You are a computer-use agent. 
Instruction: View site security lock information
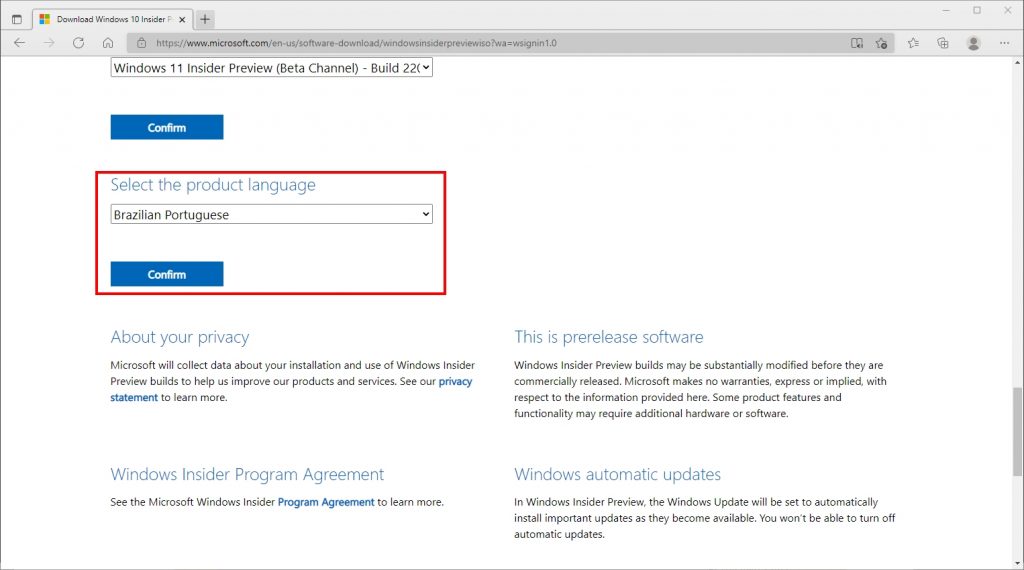[141, 43]
